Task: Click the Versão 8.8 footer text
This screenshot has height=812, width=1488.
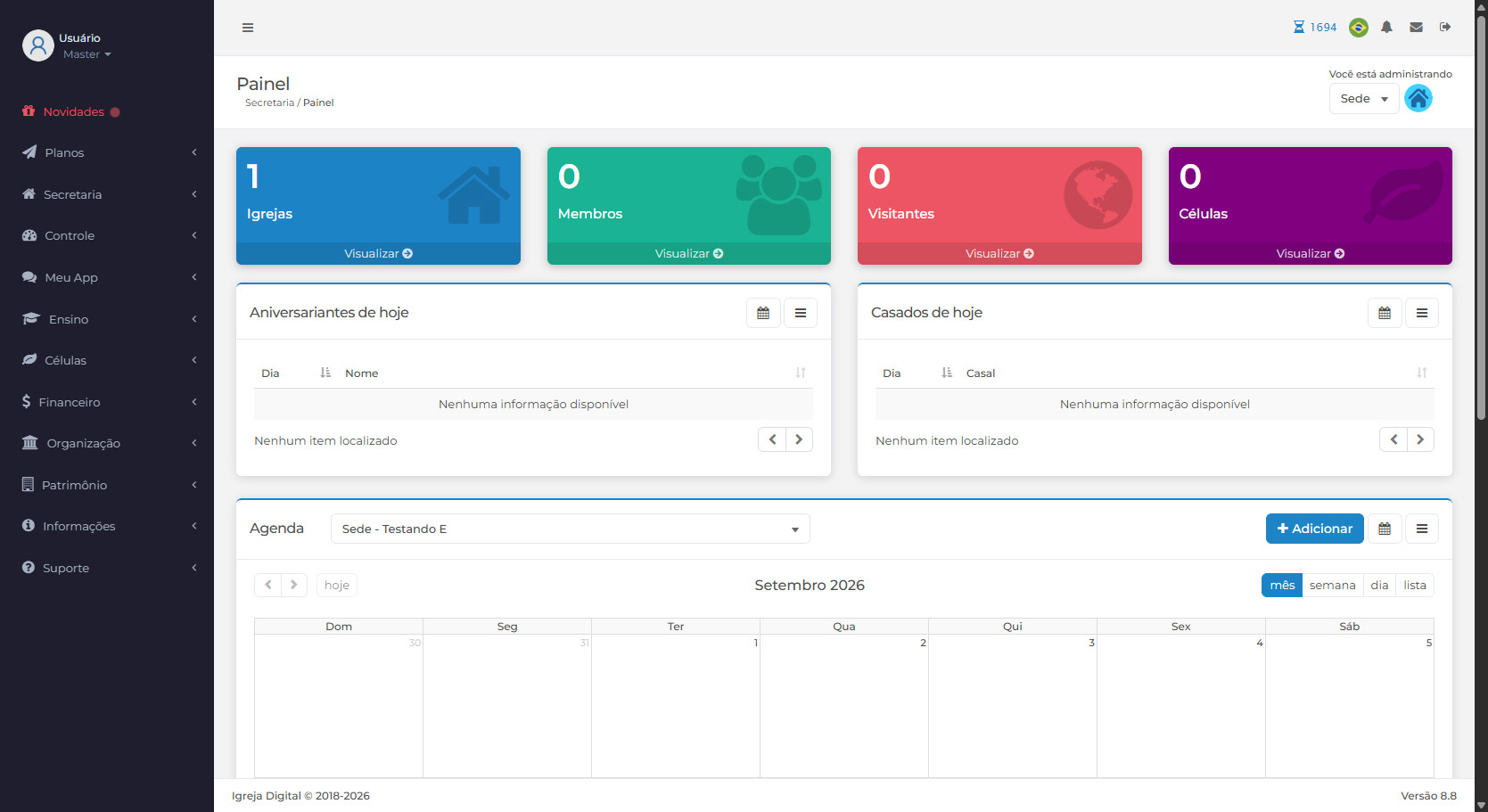Action: coord(1428,796)
